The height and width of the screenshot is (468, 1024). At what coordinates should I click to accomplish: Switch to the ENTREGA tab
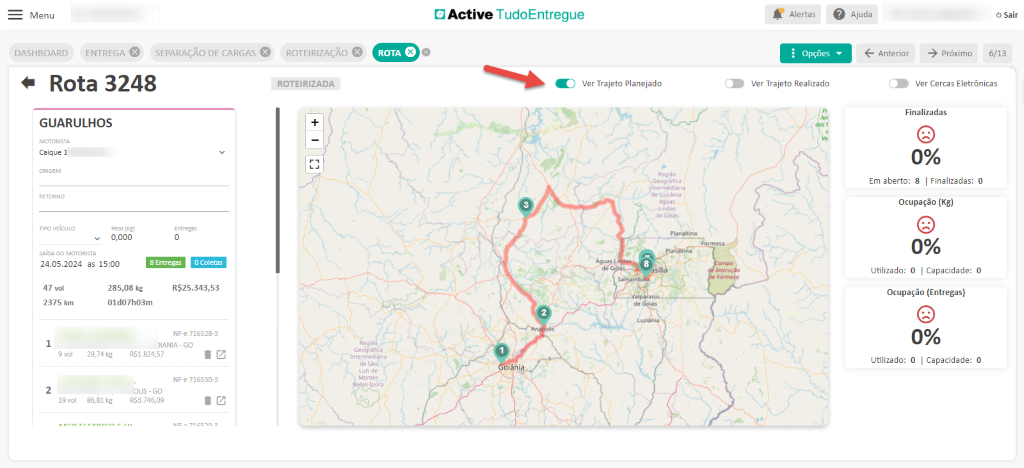[105, 53]
